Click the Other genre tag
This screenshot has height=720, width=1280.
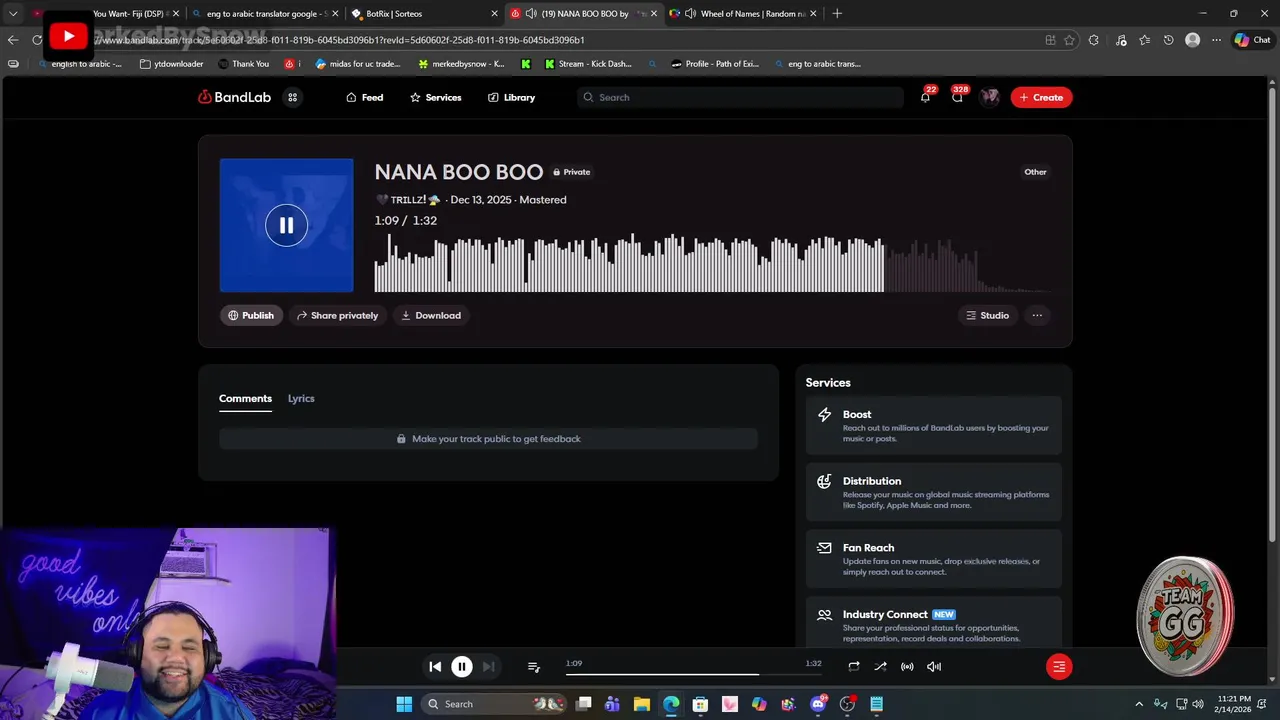(x=1035, y=172)
